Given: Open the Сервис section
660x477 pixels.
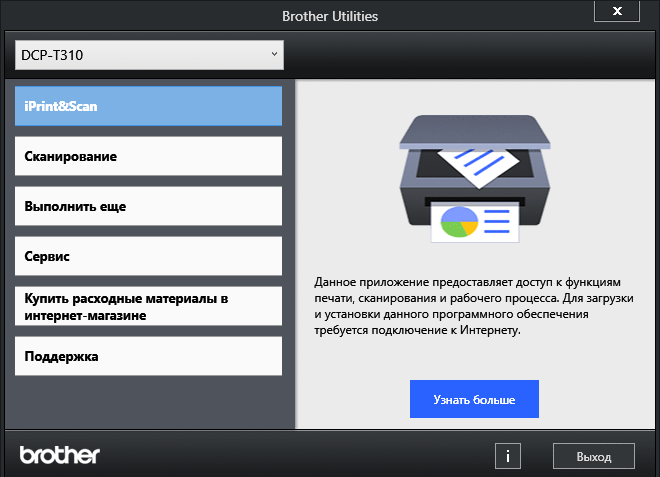Looking at the screenshot, I should point(148,256).
